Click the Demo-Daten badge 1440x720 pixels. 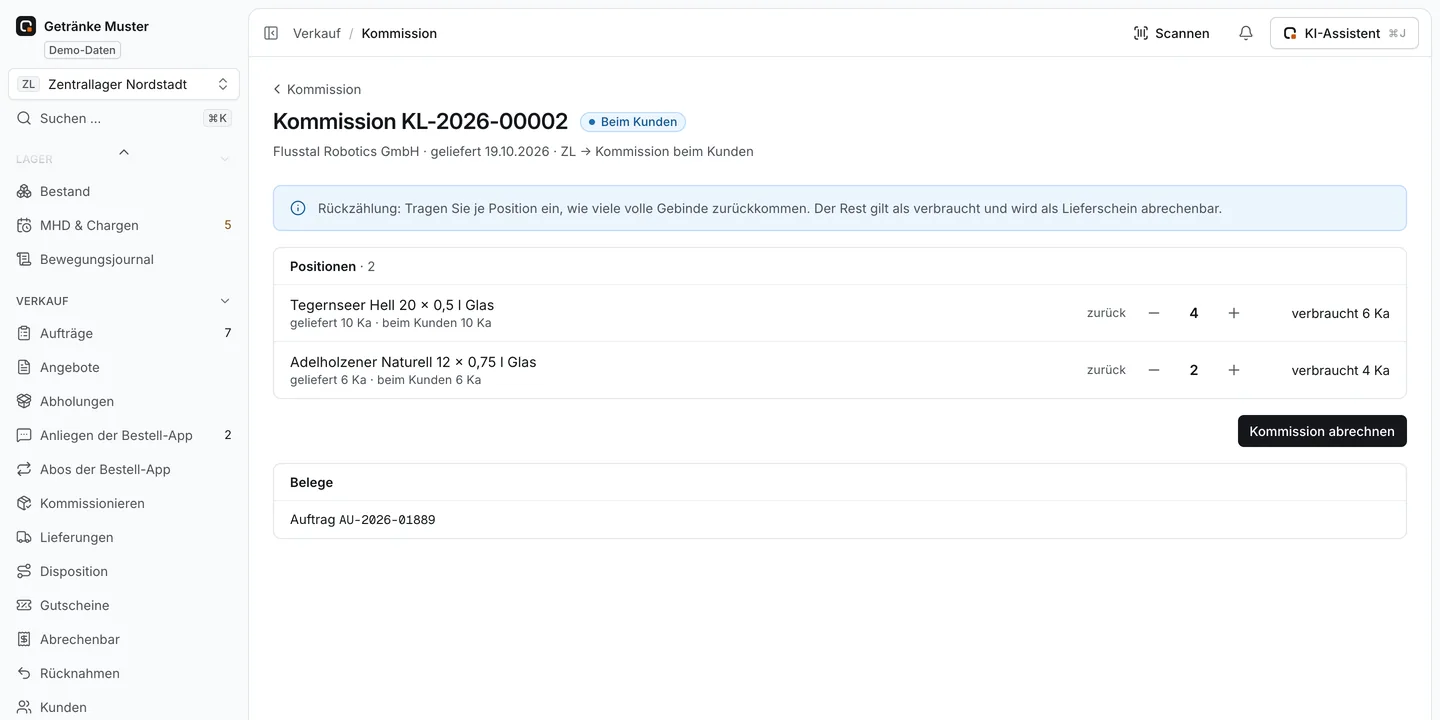pos(82,50)
